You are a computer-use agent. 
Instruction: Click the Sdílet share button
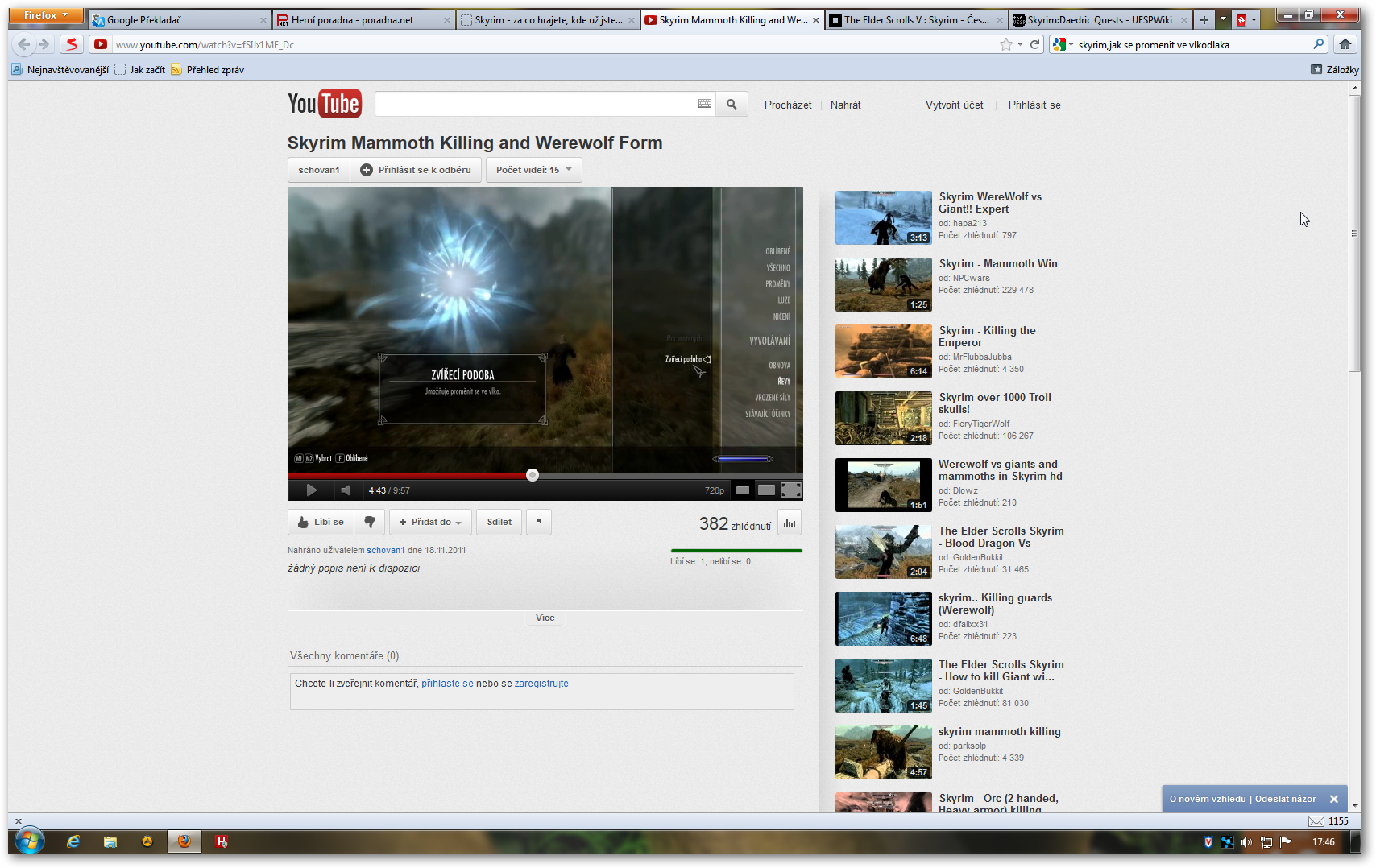pyautogui.click(x=499, y=522)
